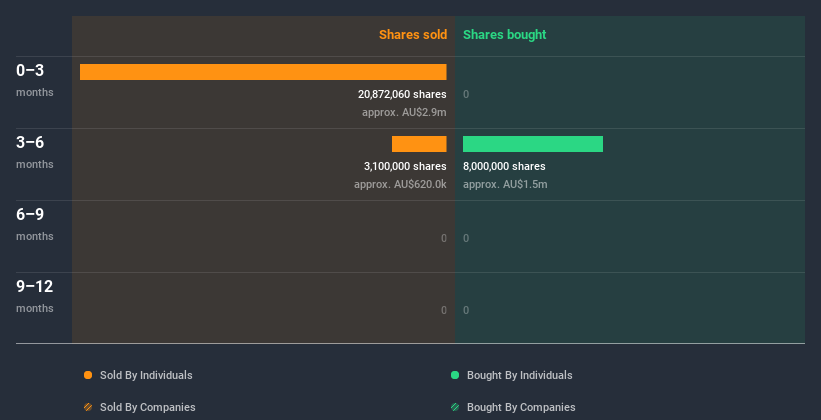Select the Shares bought column header
The height and width of the screenshot is (420, 821).
point(504,35)
